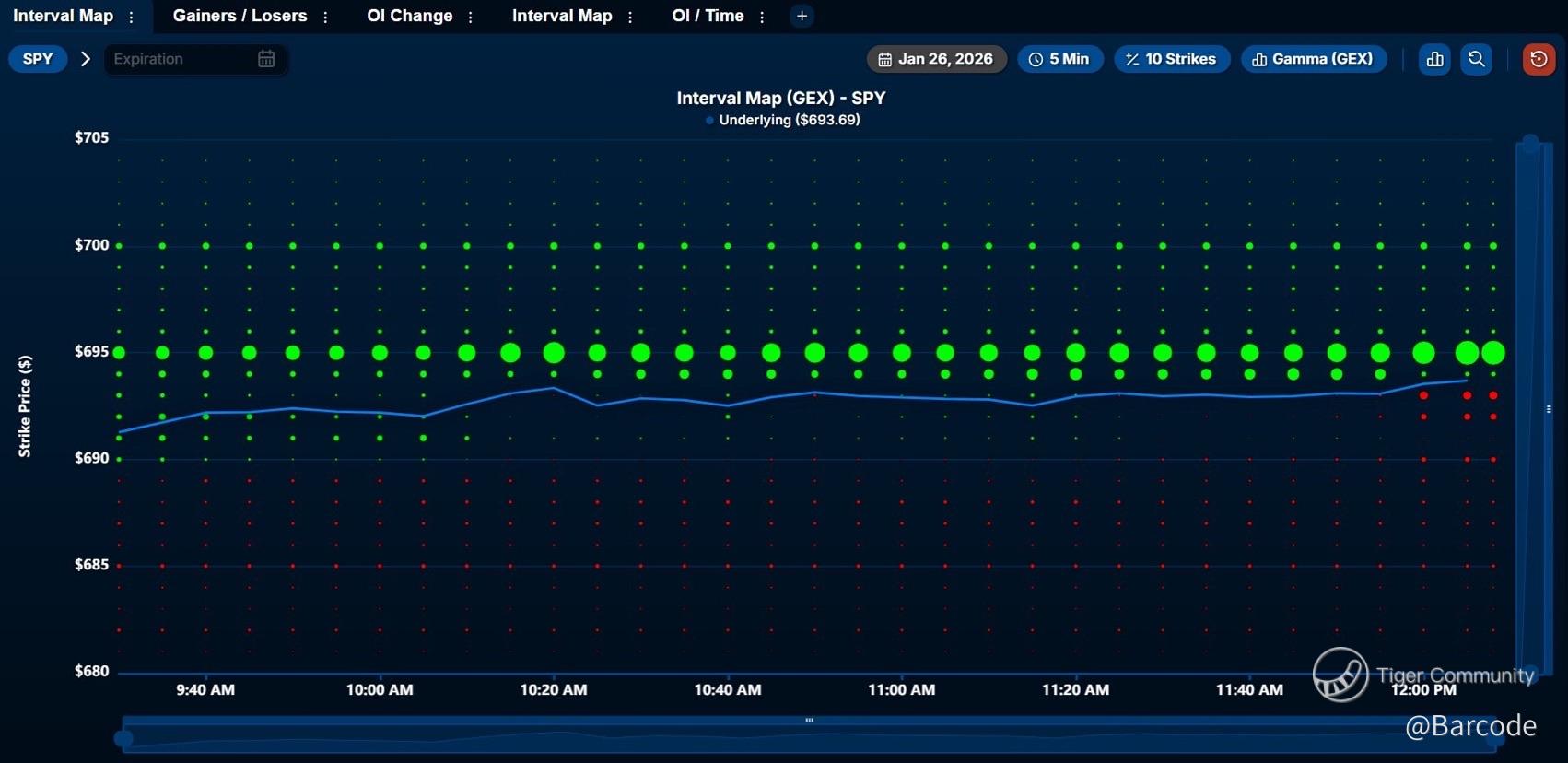Screen dimensions: 1568x763
Task: Open the 5 Min interval dropdown
Action: coord(1059,59)
